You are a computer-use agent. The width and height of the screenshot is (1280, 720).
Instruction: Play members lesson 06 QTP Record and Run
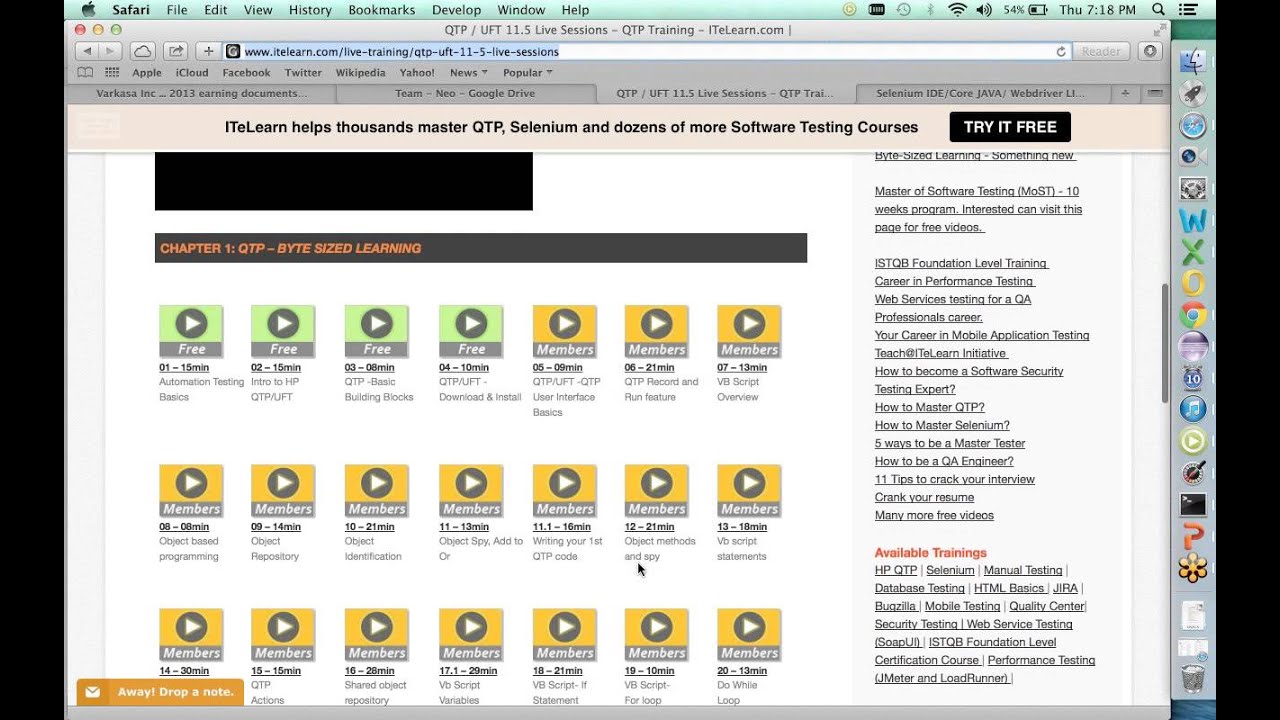(x=657, y=331)
